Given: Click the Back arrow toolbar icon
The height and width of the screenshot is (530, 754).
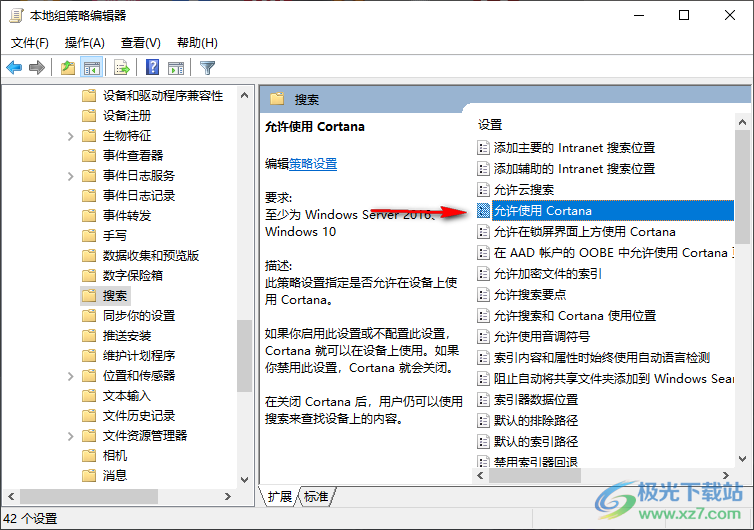Looking at the screenshot, I should (14, 67).
